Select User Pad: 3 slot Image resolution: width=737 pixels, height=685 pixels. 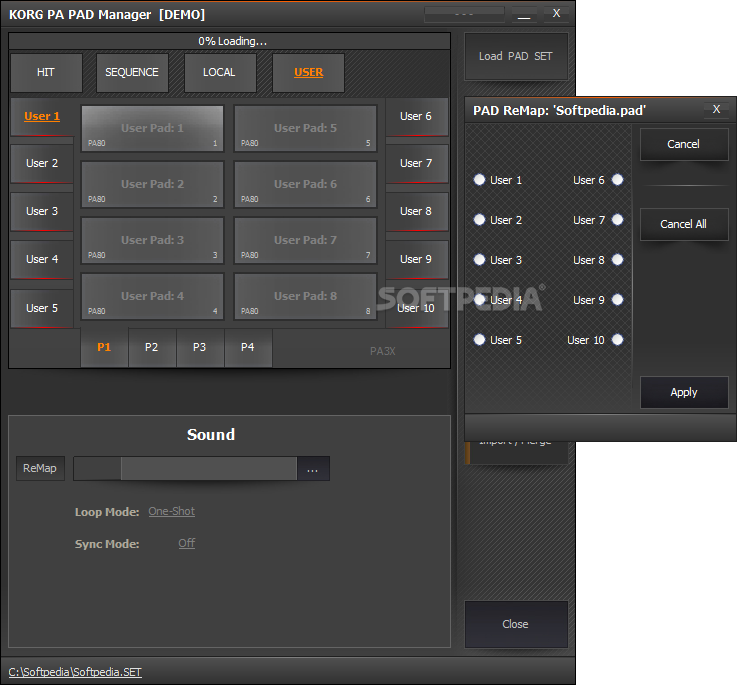(x=152, y=240)
